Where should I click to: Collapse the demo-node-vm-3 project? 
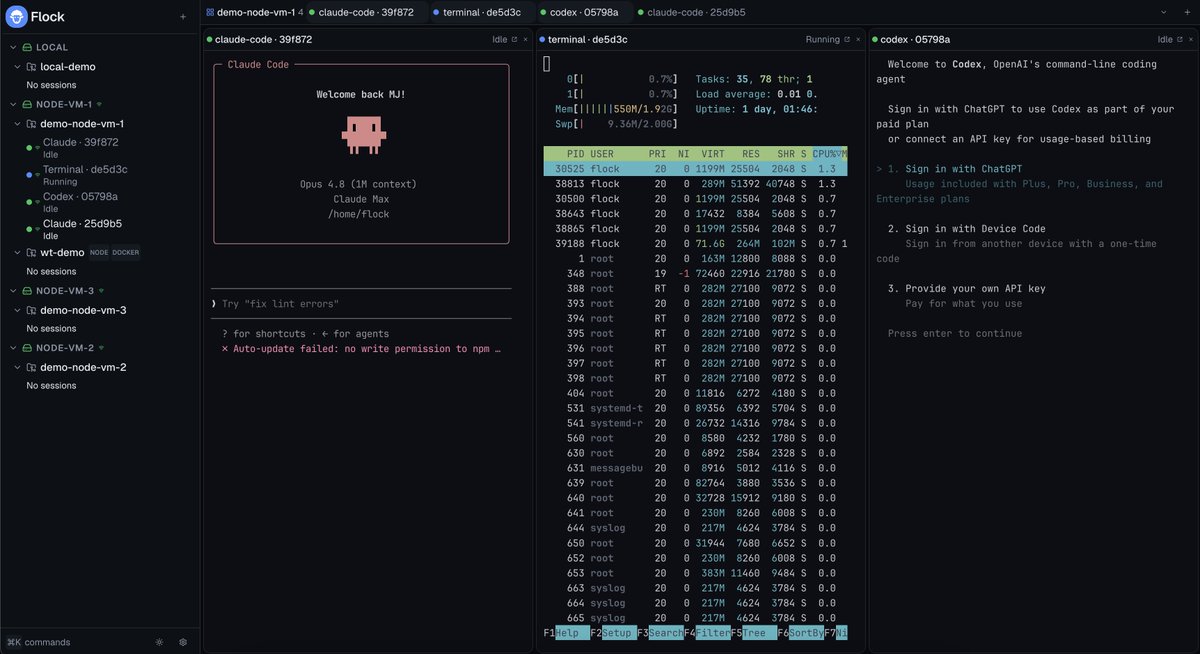18,310
